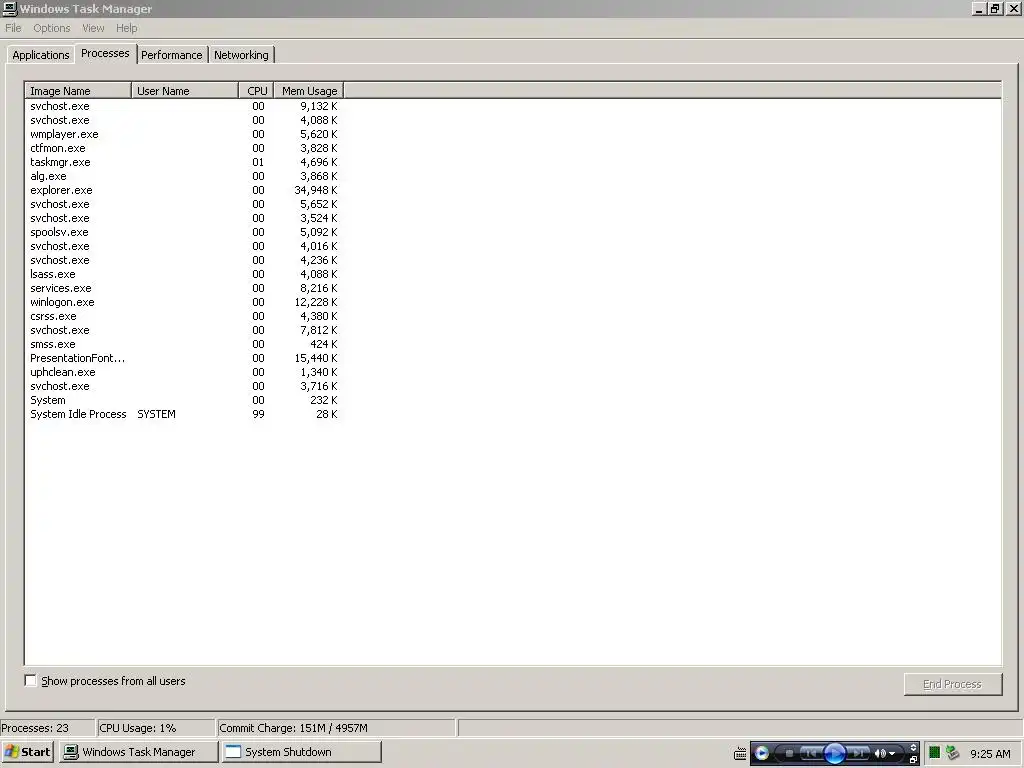The image size is (1024, 768).
Task: Sort by Image Name column header
Action: pos(78,91)
